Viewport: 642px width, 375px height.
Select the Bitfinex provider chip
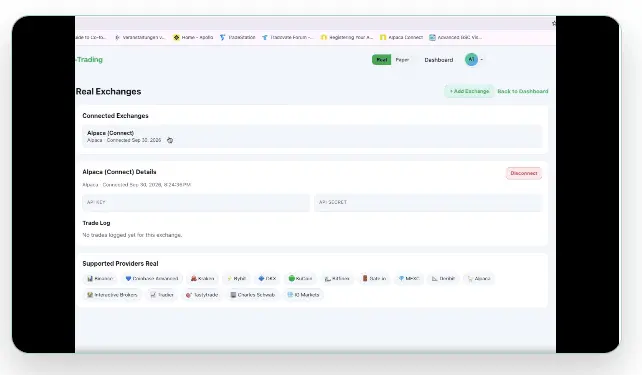coord(337,278)
